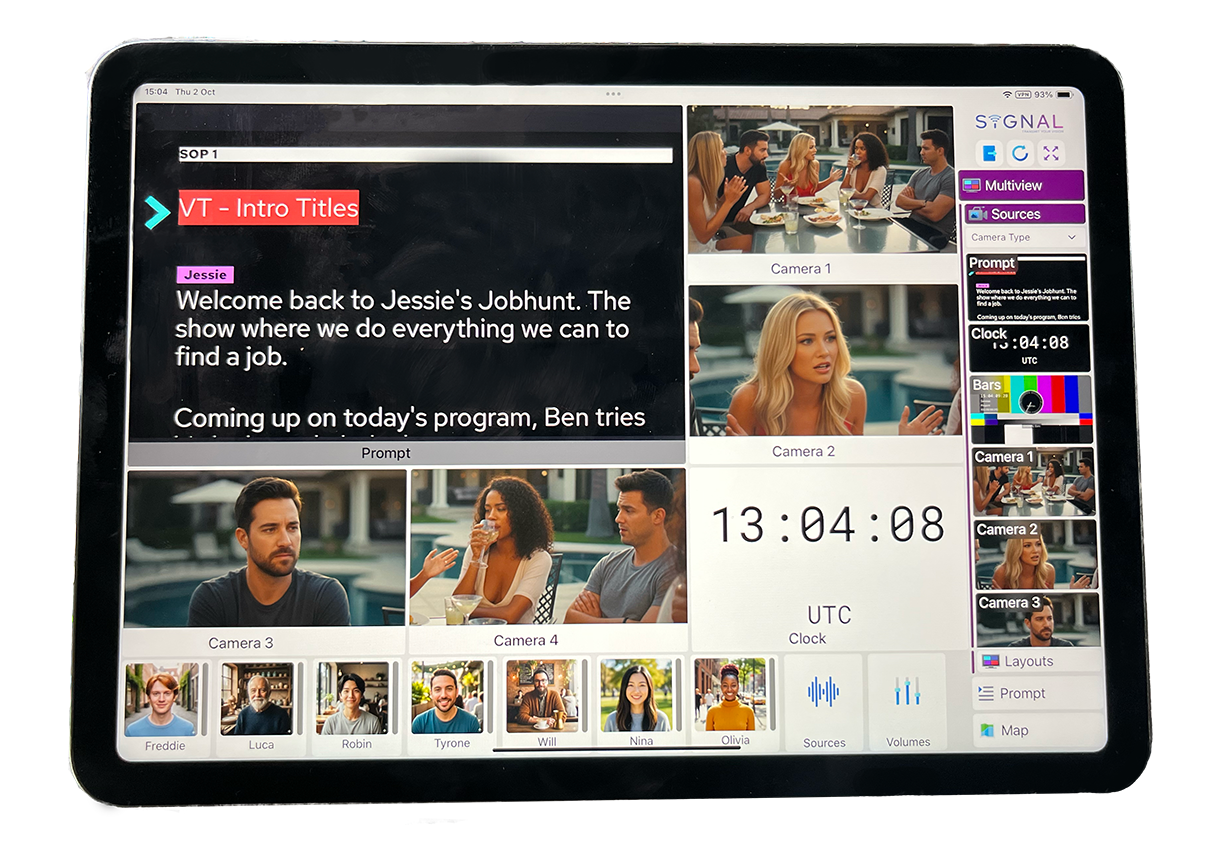Click the Map button
1205x859 pixels.
point(1021,730)
